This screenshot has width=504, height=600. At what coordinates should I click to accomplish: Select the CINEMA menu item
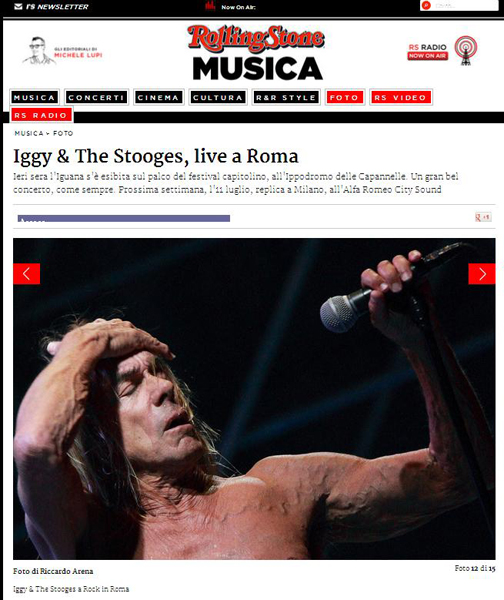tap(158, 98)
